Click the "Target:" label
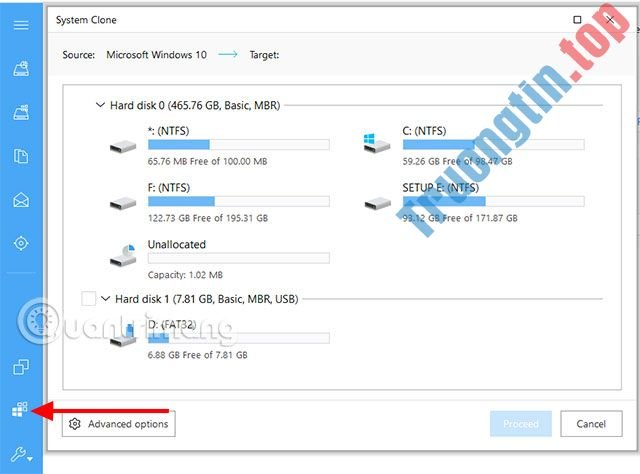Viewport: 640px width, 474px height. click(264, 55)
